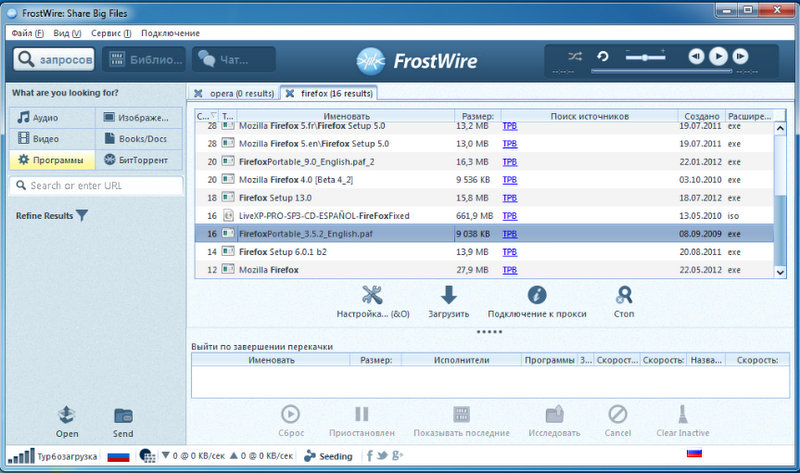
Task: Click the Send file icon
Action: (123, 416)
